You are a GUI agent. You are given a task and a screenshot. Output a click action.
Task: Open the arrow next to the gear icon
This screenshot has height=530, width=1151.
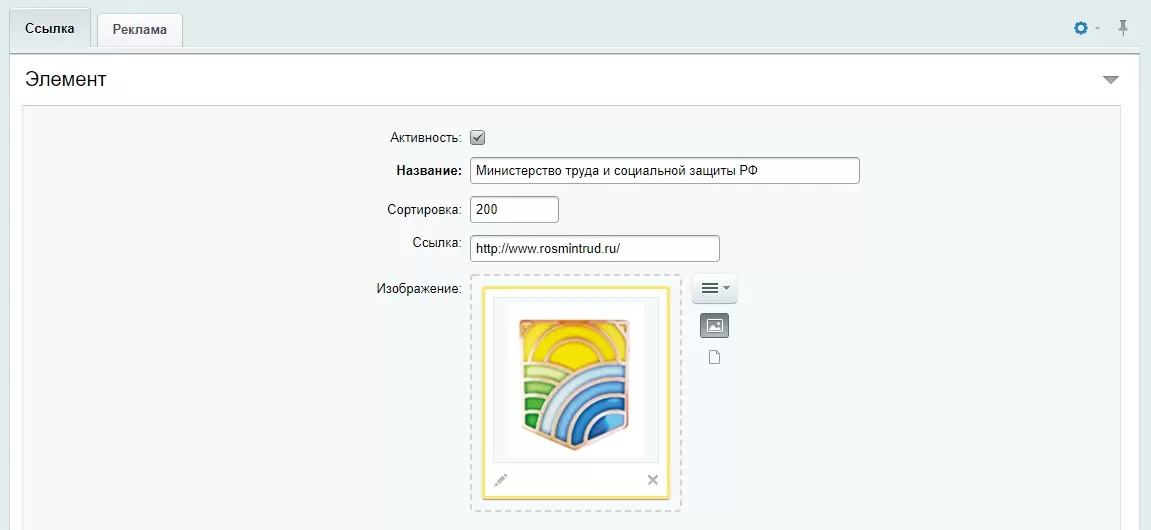1097,29
